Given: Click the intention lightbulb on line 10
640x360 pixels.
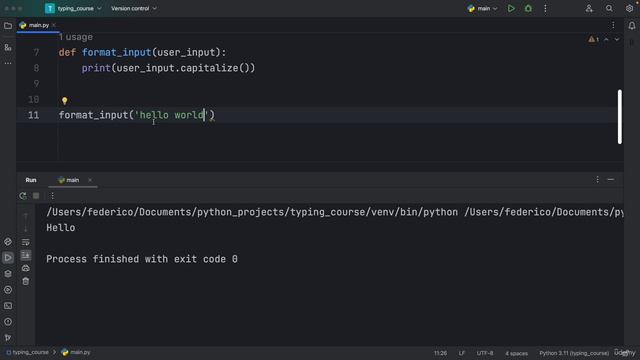Looking at the screenshot, I should click(x=64, y=100).
